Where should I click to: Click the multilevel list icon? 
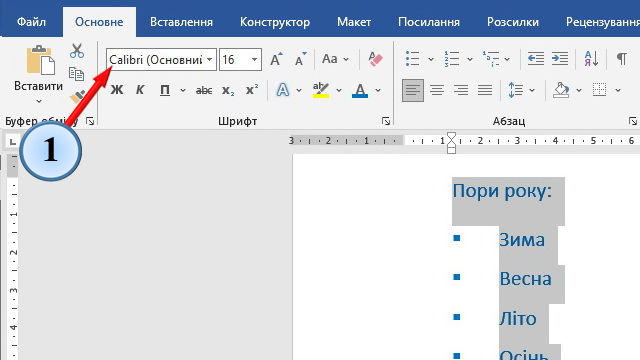coord(491,59)
